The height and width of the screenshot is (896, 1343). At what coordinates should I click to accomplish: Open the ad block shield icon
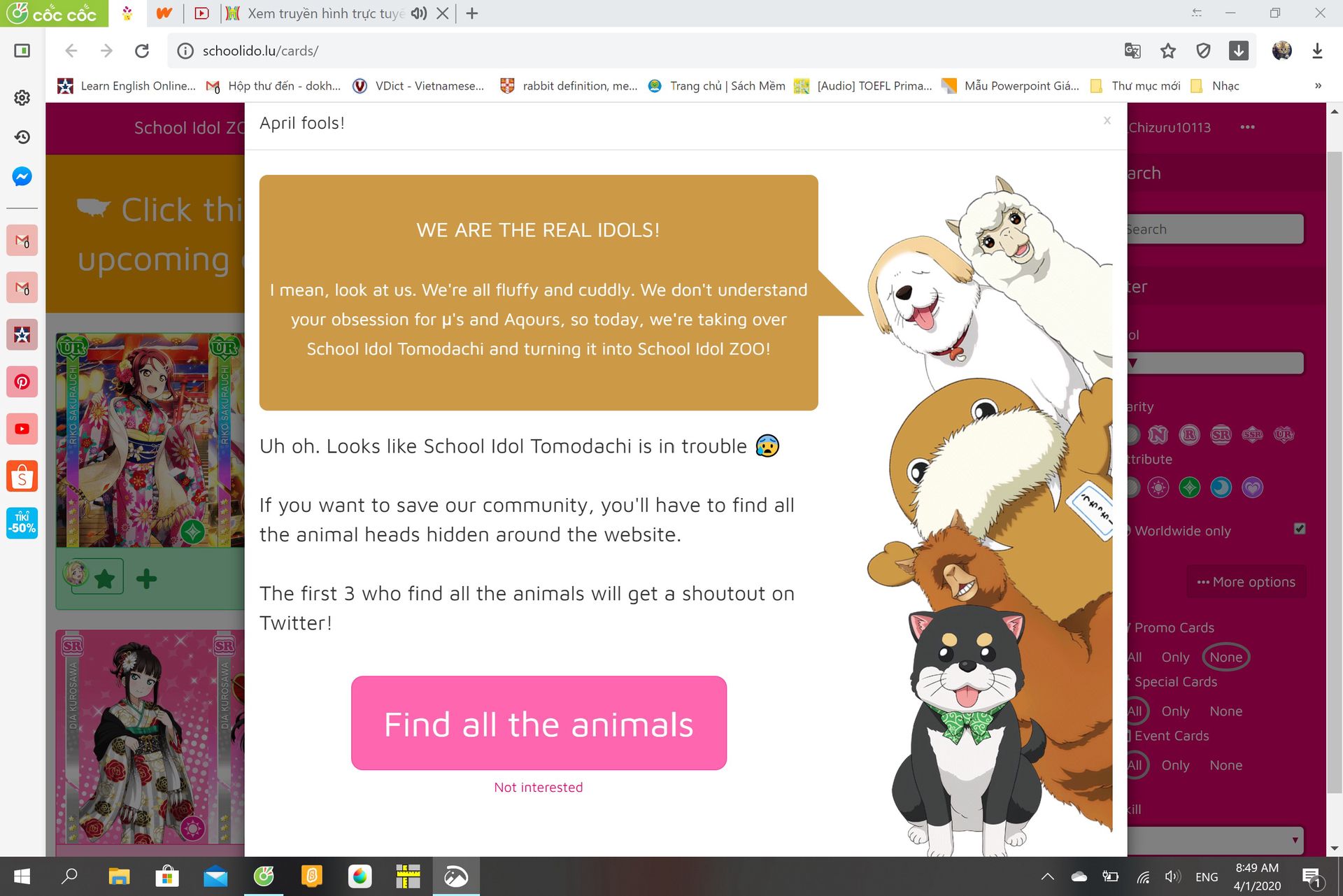(1203, 51)
